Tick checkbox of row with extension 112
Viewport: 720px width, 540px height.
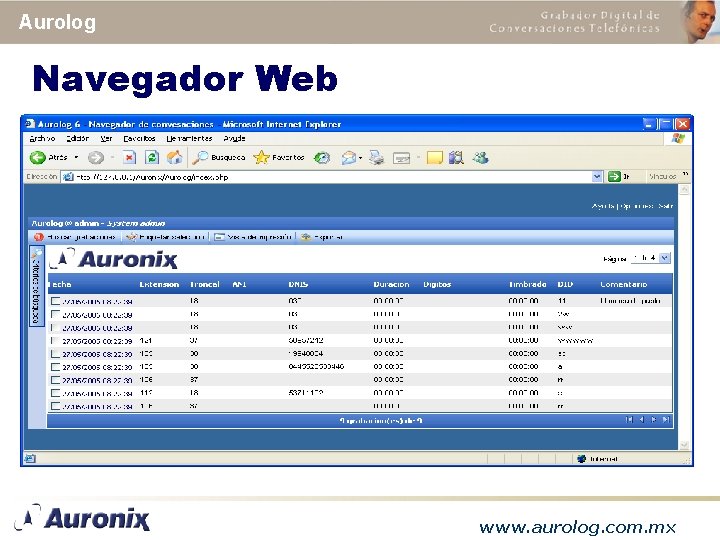point(56,393)
